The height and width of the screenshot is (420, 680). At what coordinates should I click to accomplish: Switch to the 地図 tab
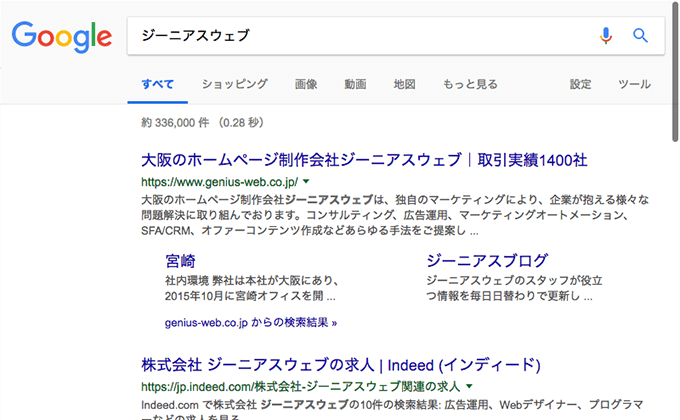coord(405,84)
